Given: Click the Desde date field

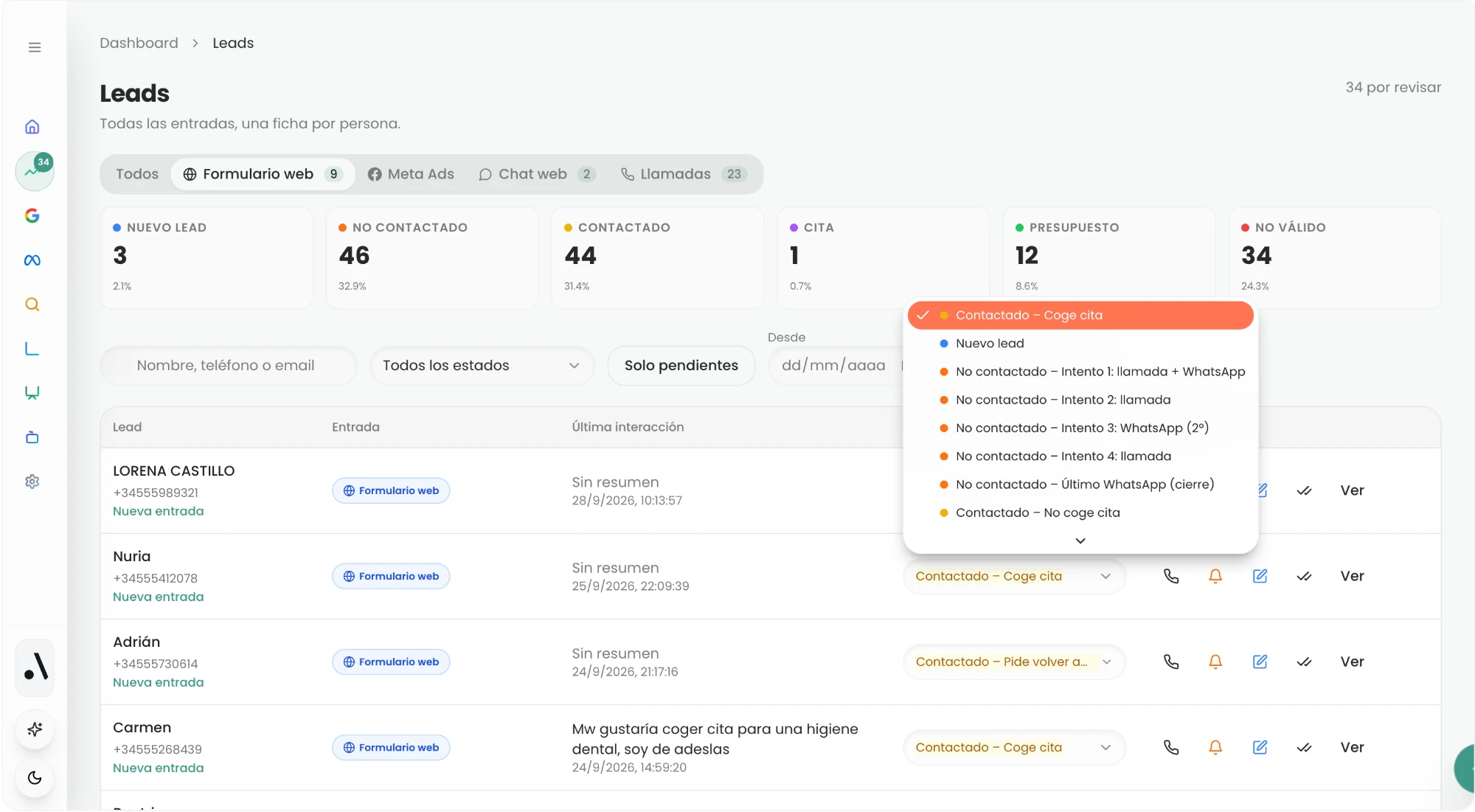Looking at the screenshot, I should (x=835, y=366).
